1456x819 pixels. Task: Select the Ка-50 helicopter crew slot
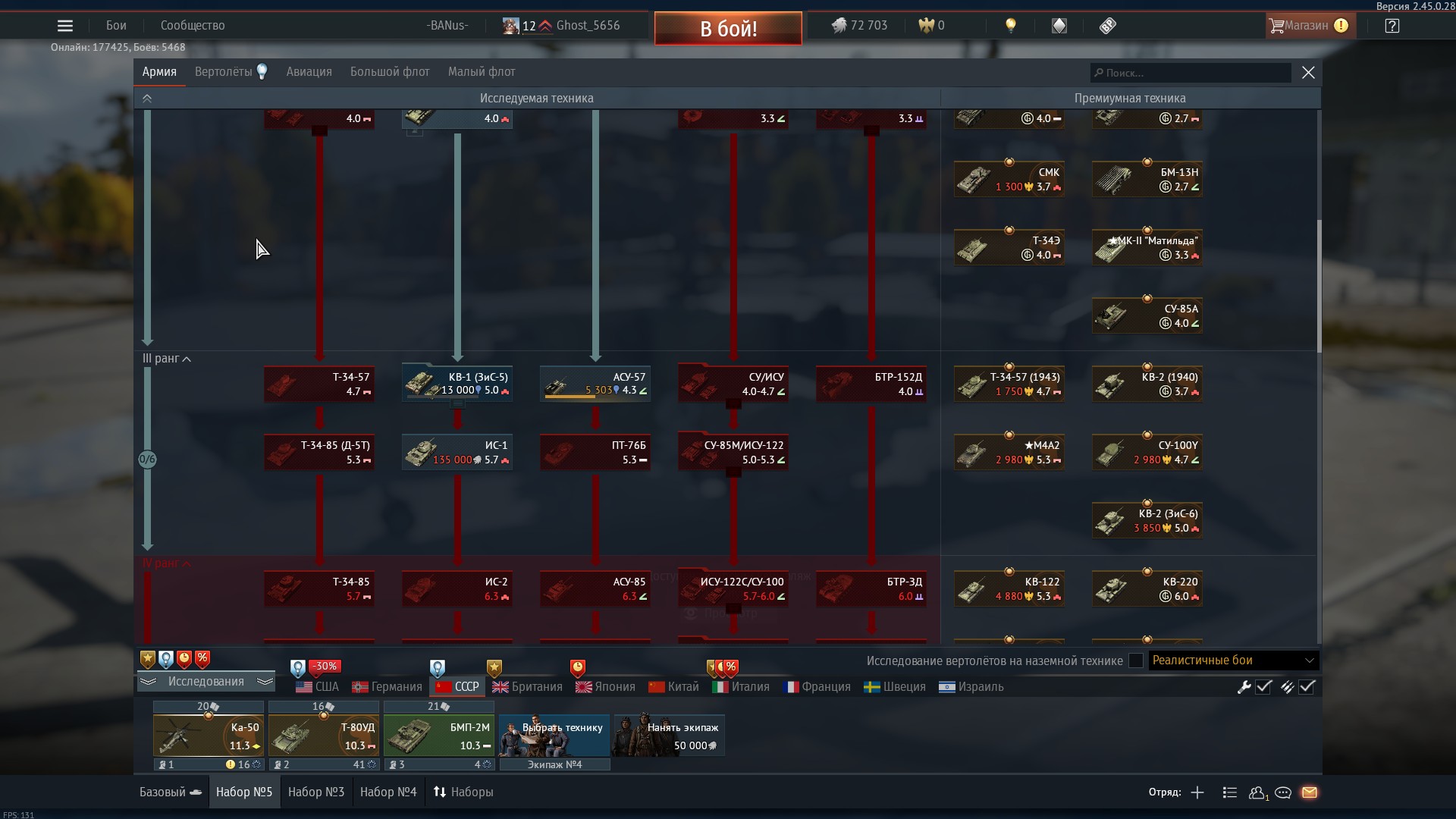(x=209, y=735)
